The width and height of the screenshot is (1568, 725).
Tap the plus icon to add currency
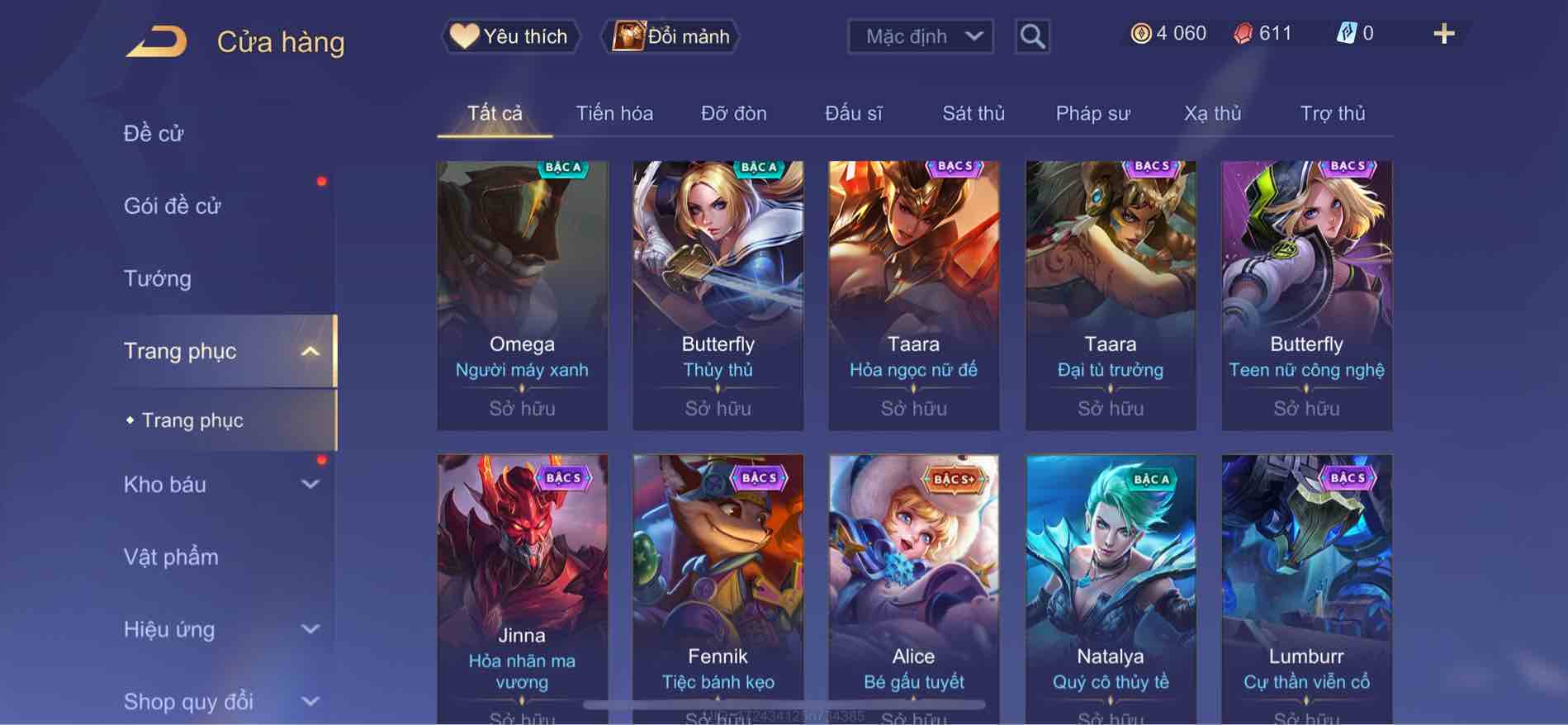tap(1443, 34)
